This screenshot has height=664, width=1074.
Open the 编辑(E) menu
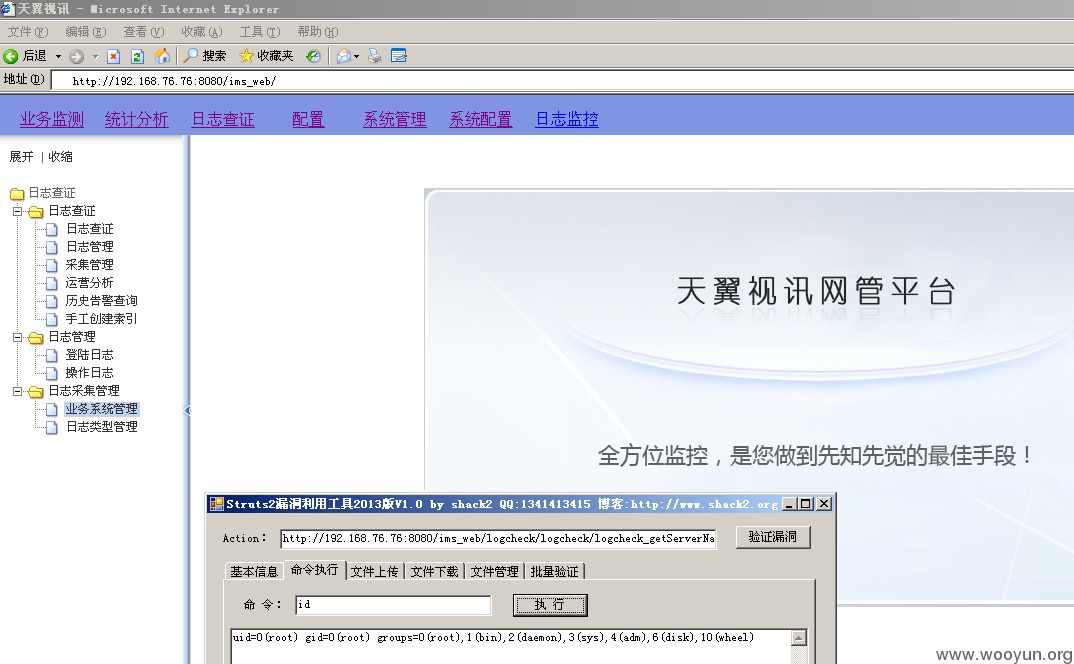[x=86, y=32]
